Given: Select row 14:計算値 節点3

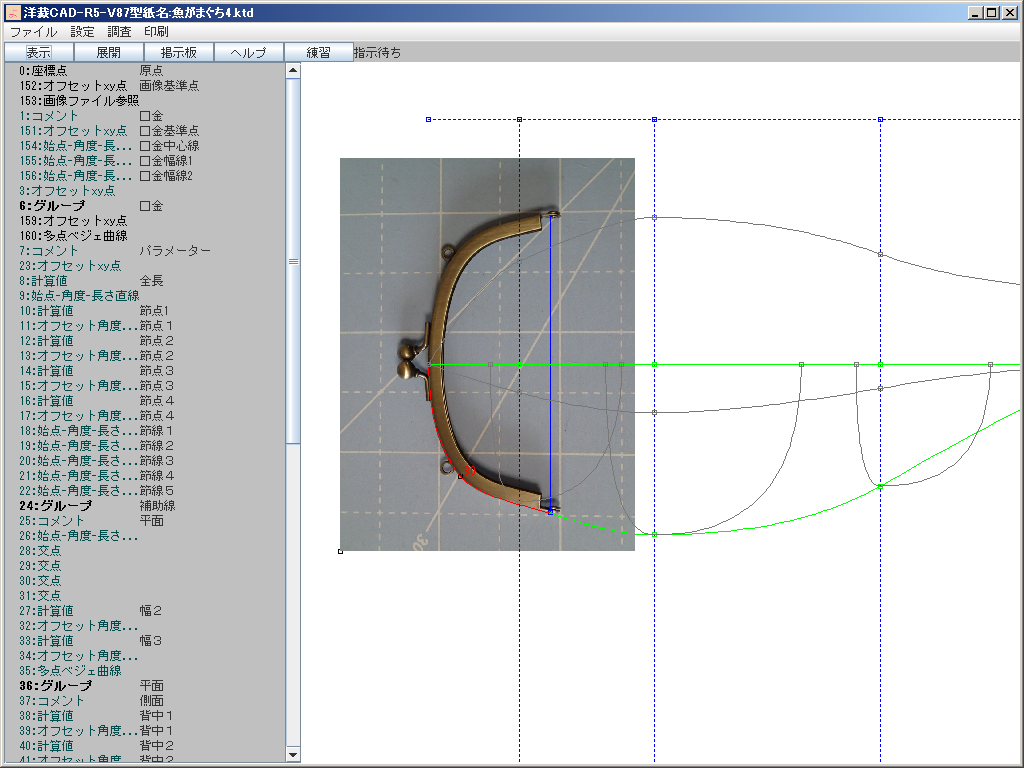Looking at the screenshot, I should 97,371.
